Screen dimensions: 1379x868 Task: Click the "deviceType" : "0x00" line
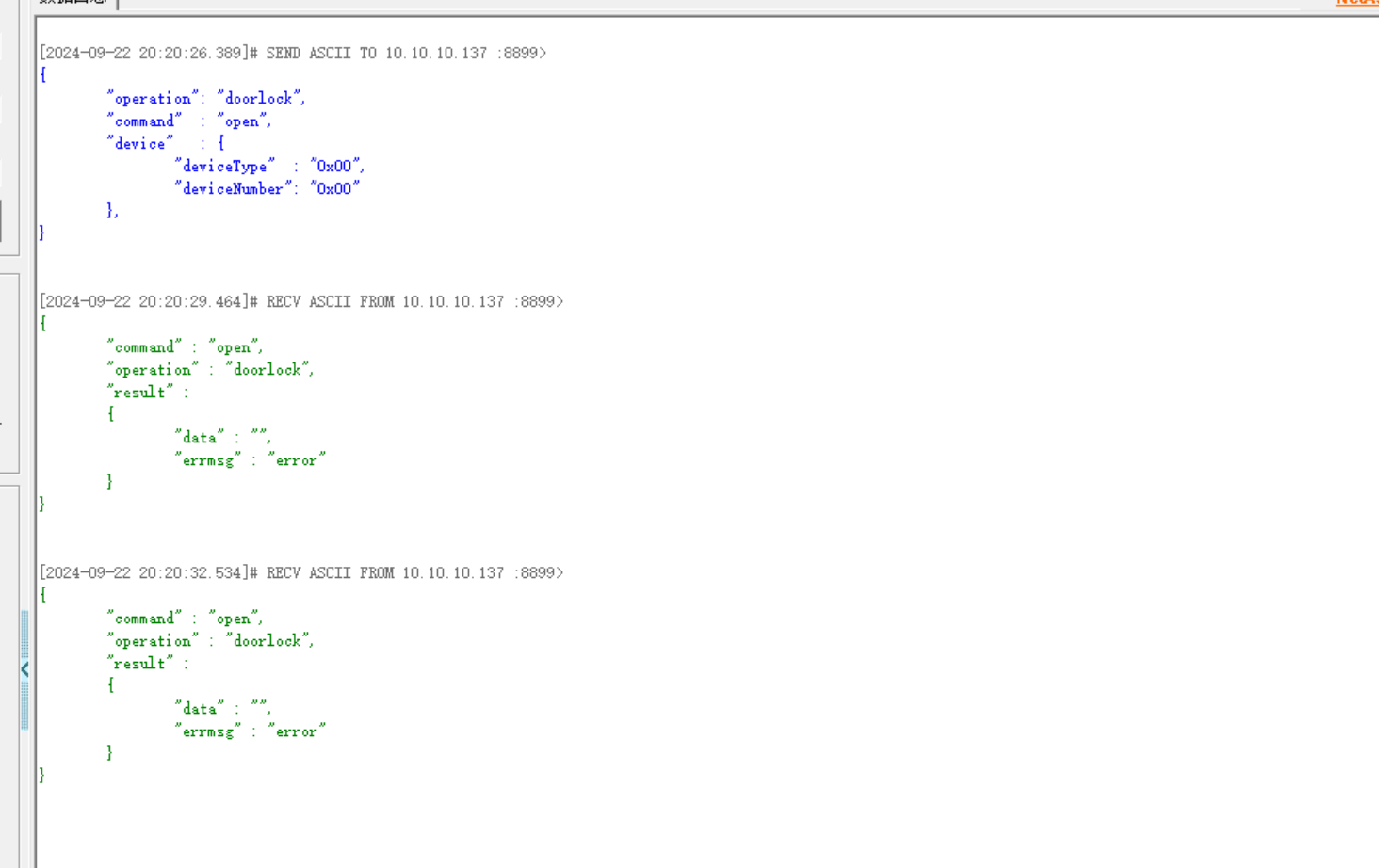(x=269, y=167)
